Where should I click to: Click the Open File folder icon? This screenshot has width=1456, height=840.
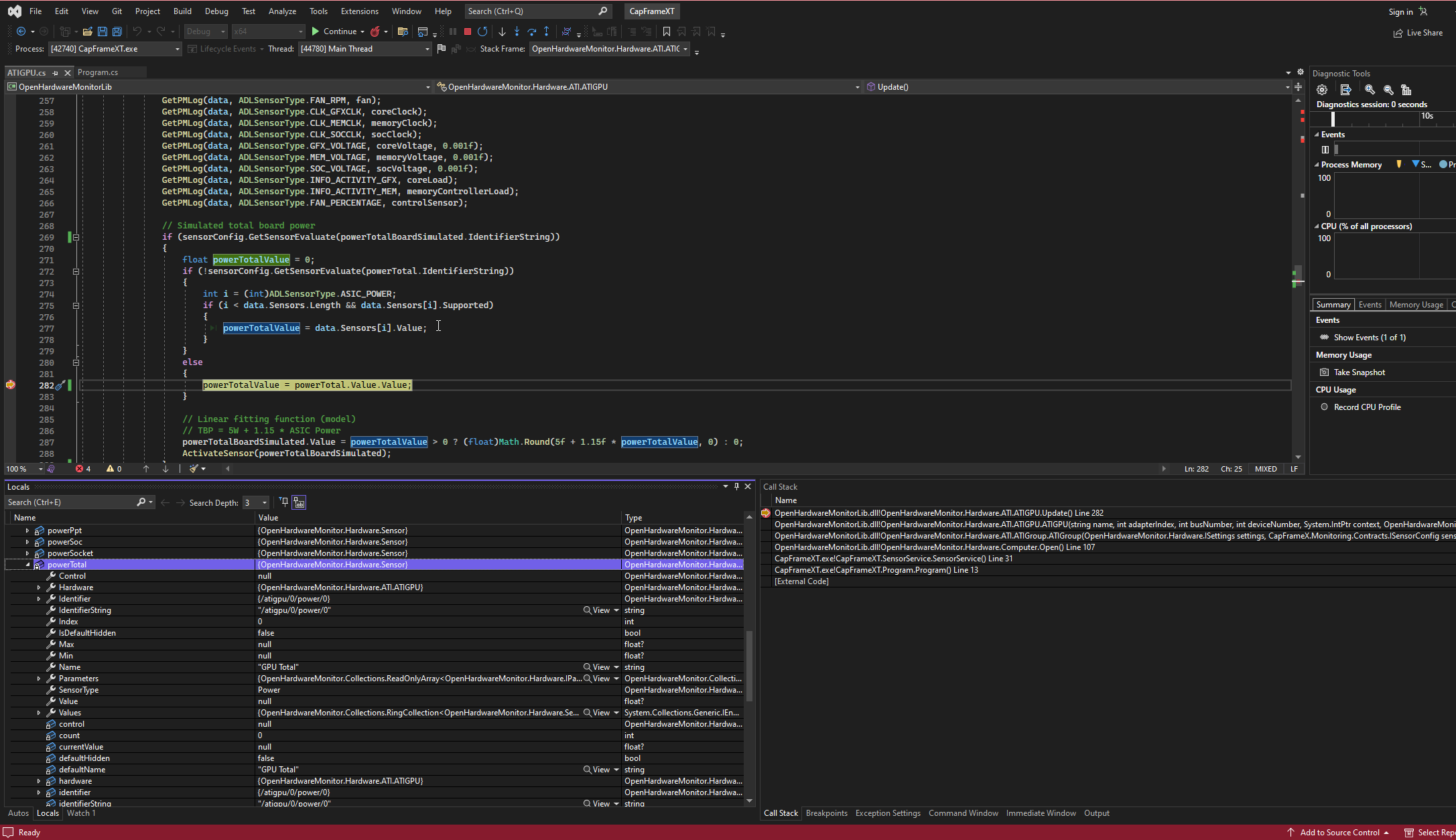[88, 31]
